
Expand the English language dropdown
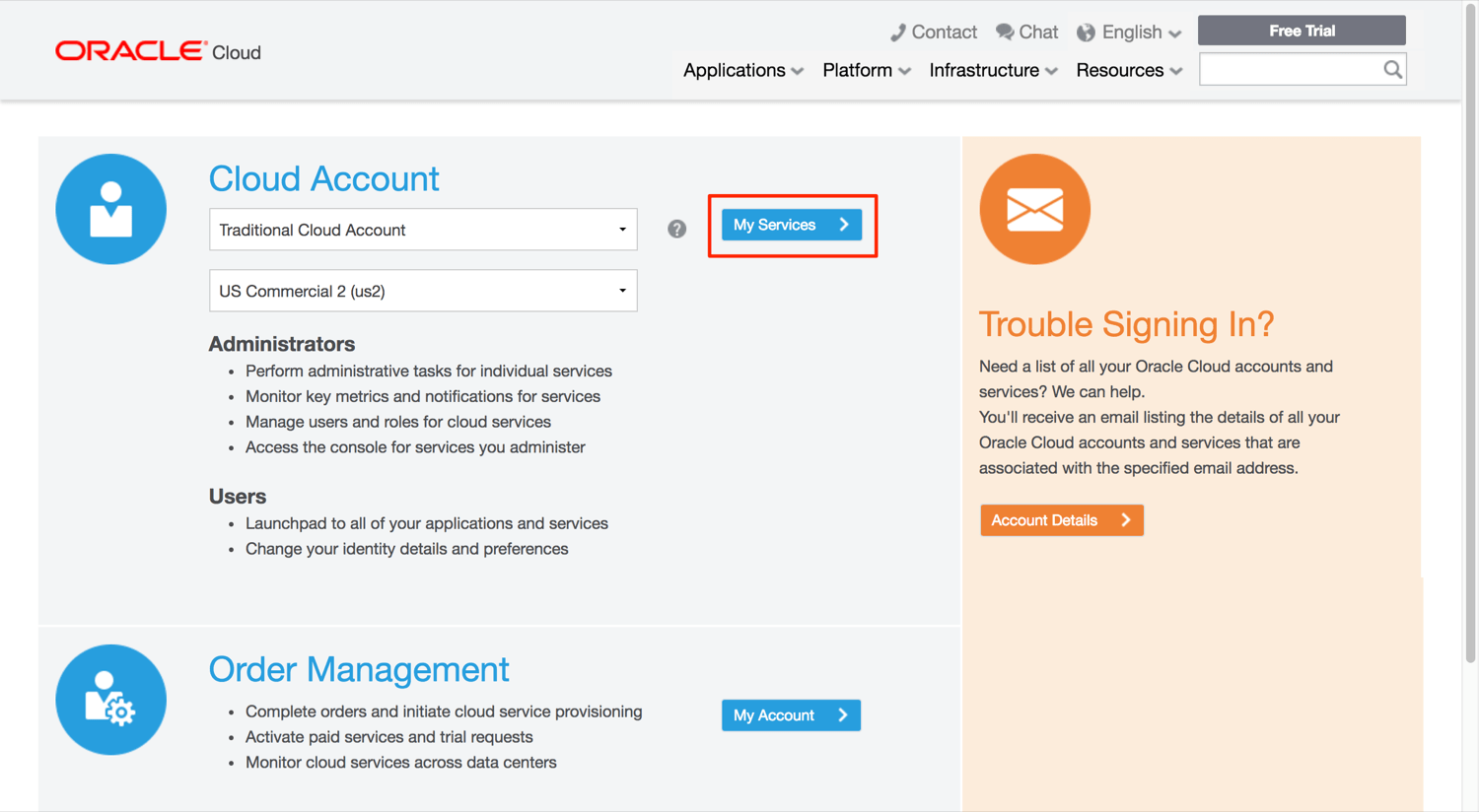1142,33
